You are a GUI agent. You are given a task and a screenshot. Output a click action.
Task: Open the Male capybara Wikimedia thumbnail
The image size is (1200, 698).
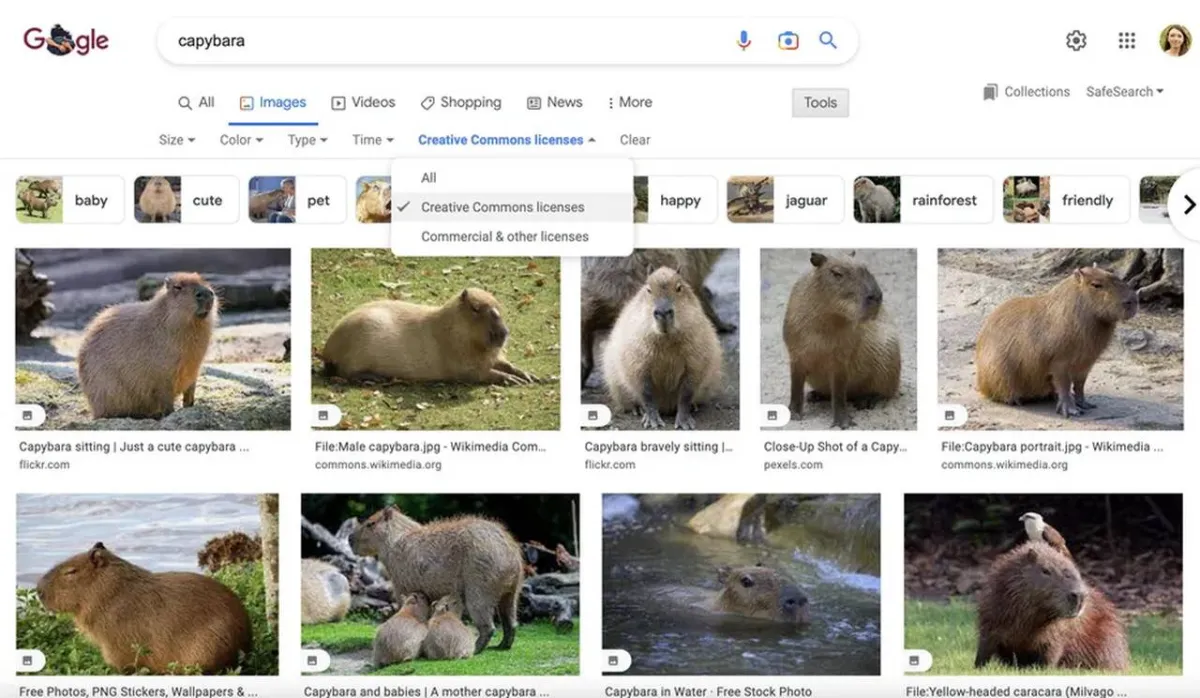tap(435, 339)
